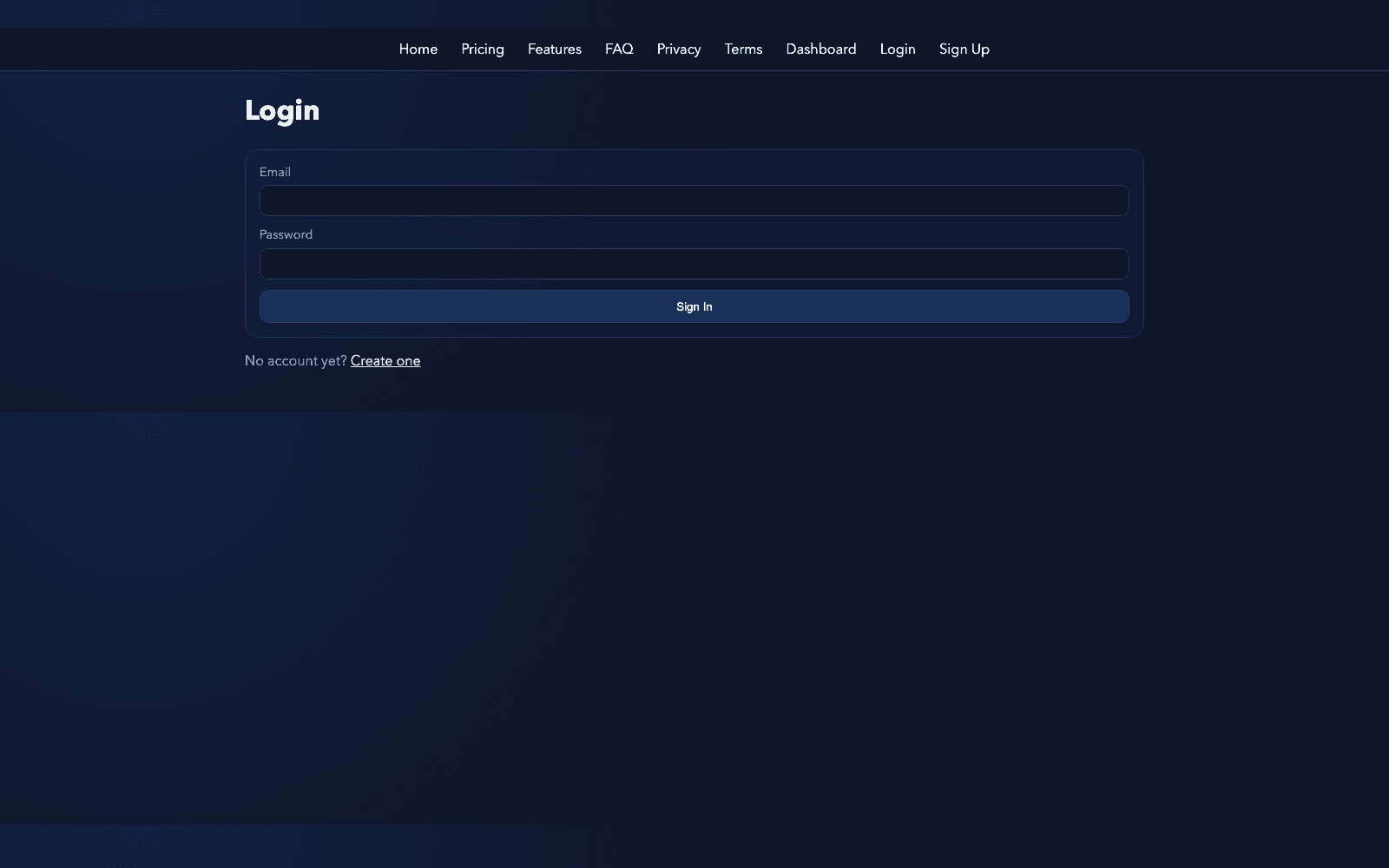
Task: View the Privacy page
Action: pos(678,49)
